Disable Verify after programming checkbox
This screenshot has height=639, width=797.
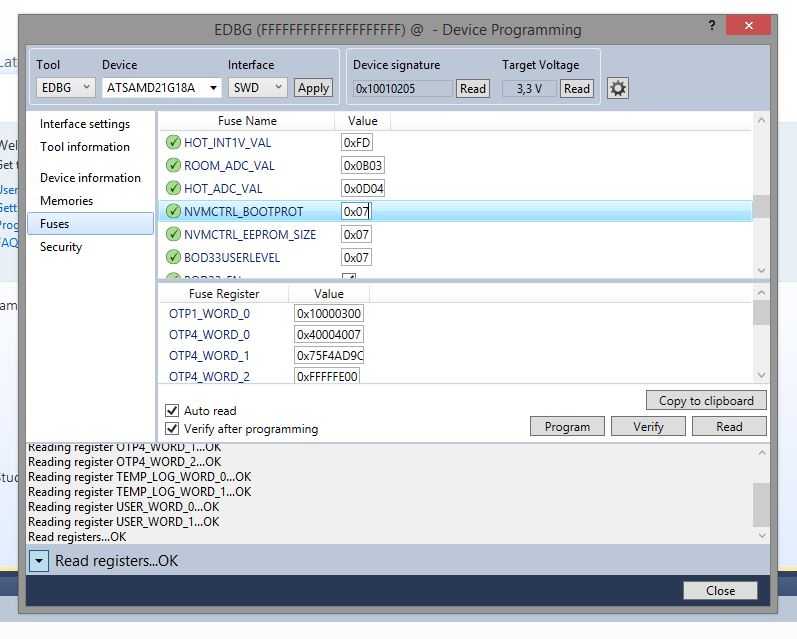172,429
